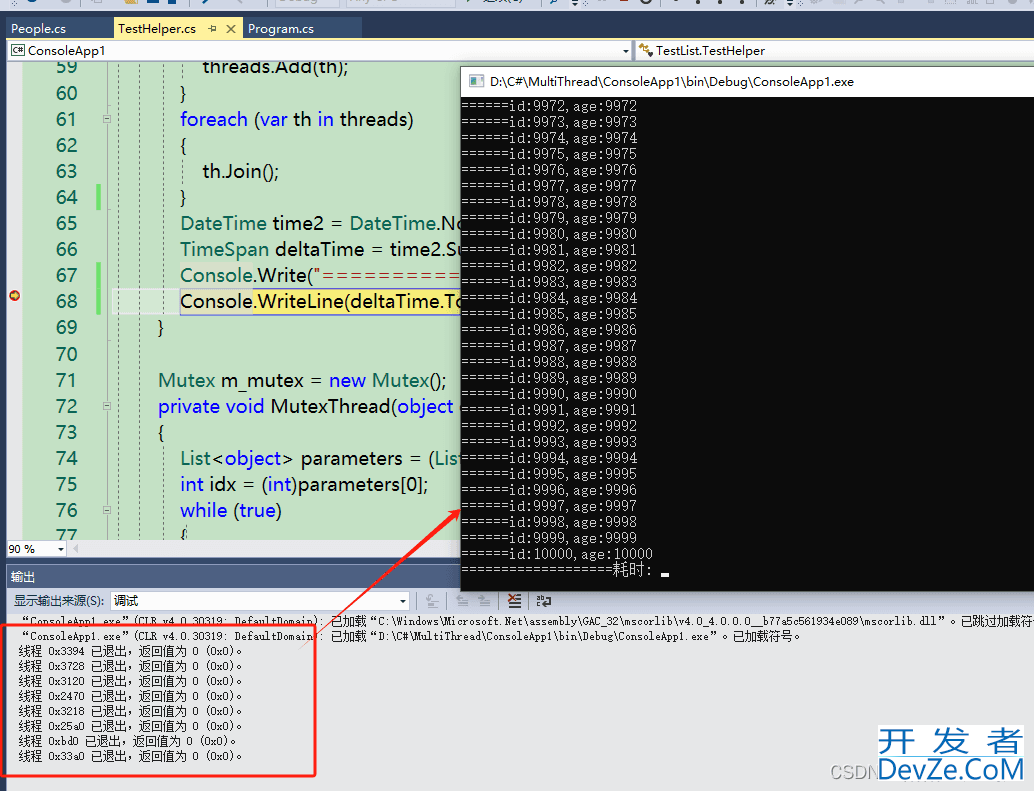Screen dimensions: 1034x791
Task: Switch to the People.cs tab
Action: [38, 28]
